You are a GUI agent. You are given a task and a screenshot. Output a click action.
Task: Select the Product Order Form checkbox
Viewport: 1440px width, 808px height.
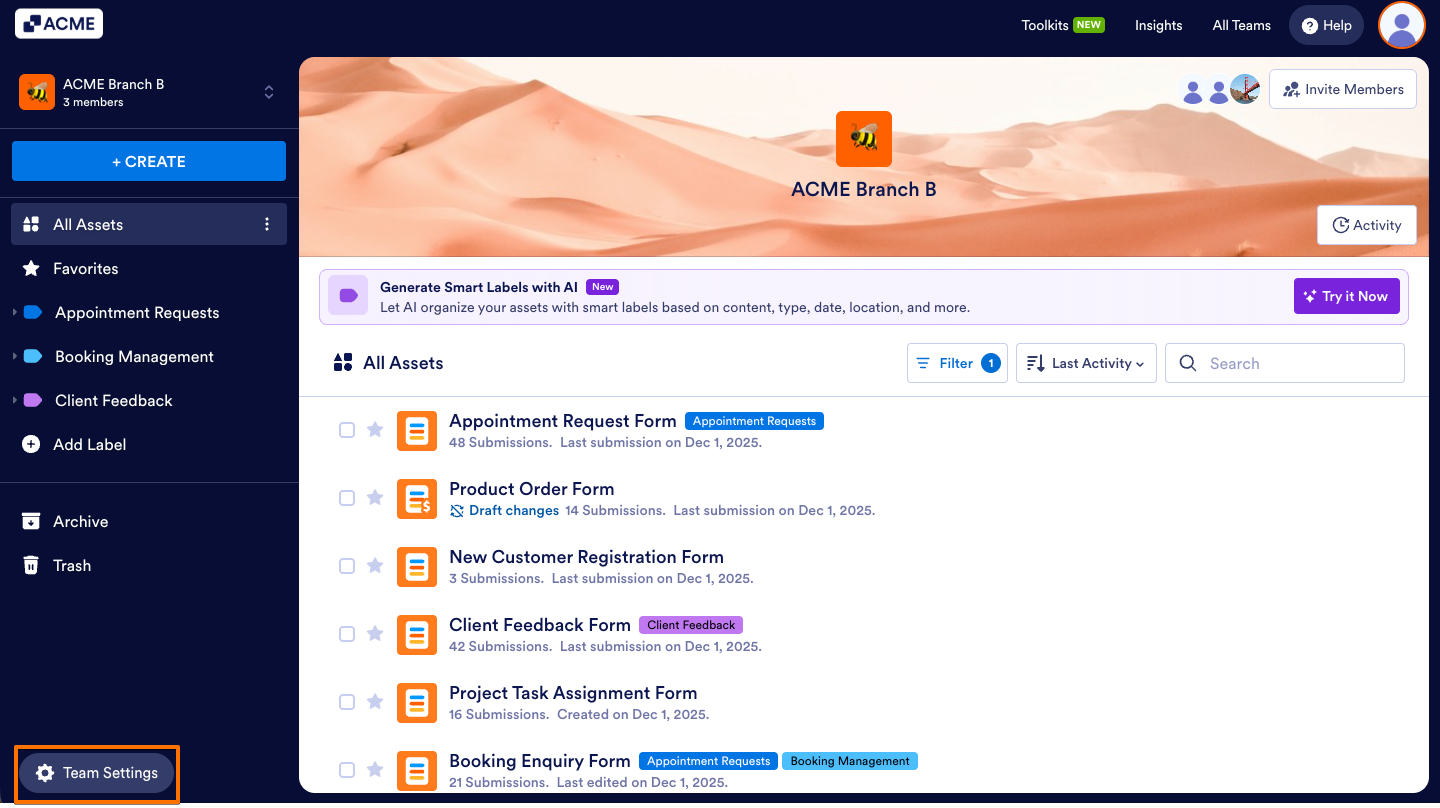coord(347,498)
